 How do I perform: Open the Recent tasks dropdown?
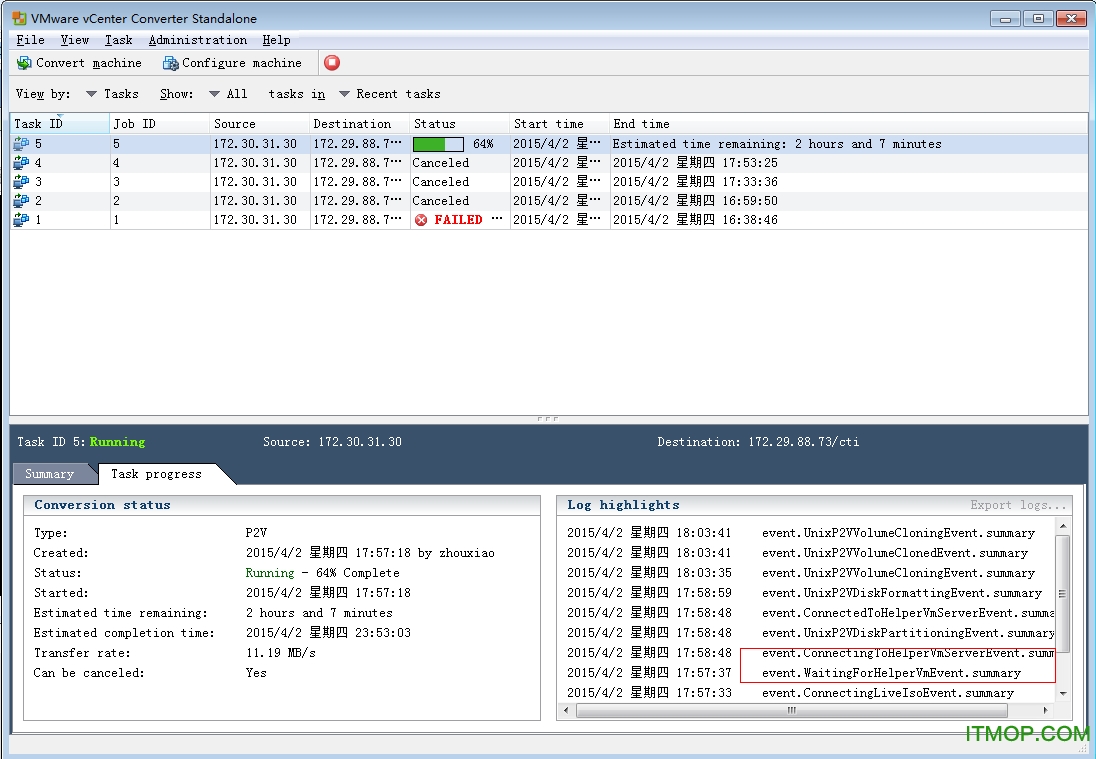389,94
